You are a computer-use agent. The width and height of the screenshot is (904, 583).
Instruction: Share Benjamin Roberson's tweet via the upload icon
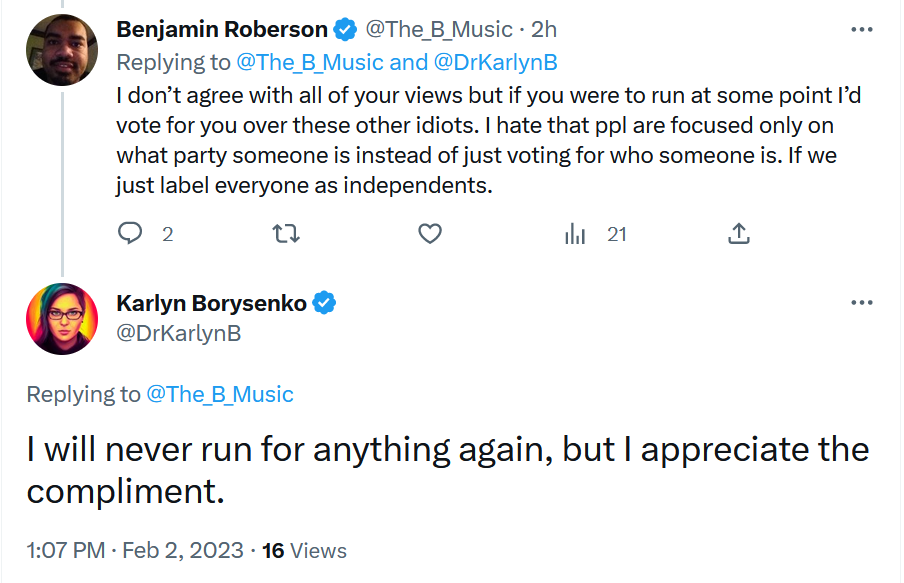click(739, 233)
